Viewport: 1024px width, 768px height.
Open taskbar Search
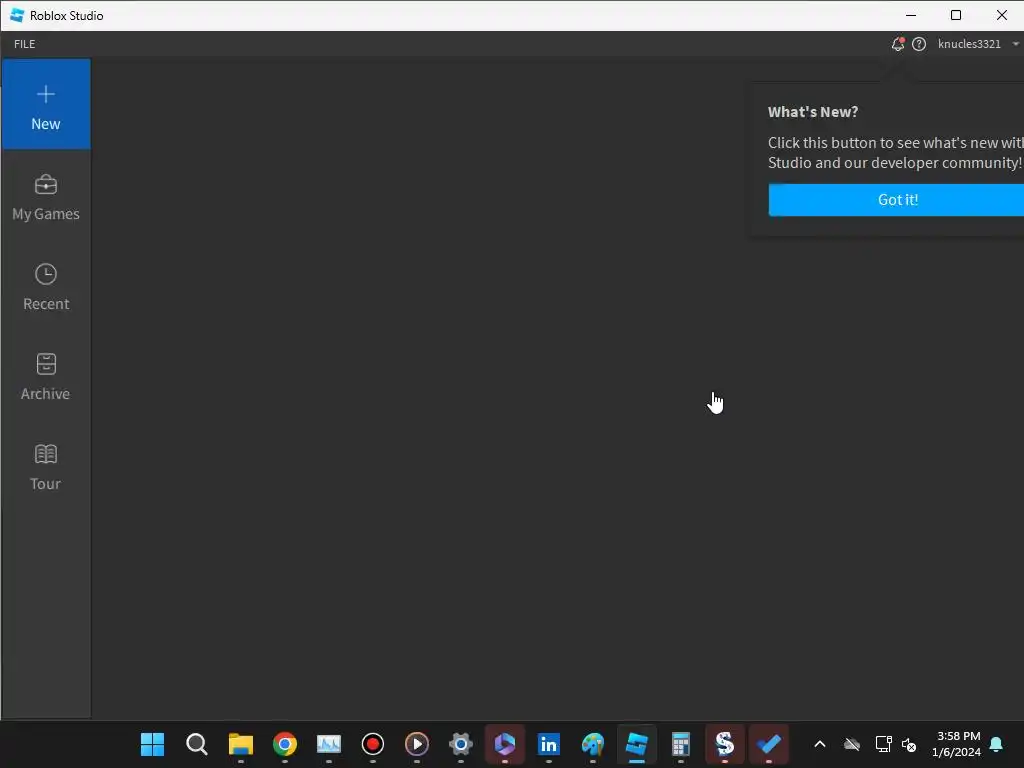[197, 744]
